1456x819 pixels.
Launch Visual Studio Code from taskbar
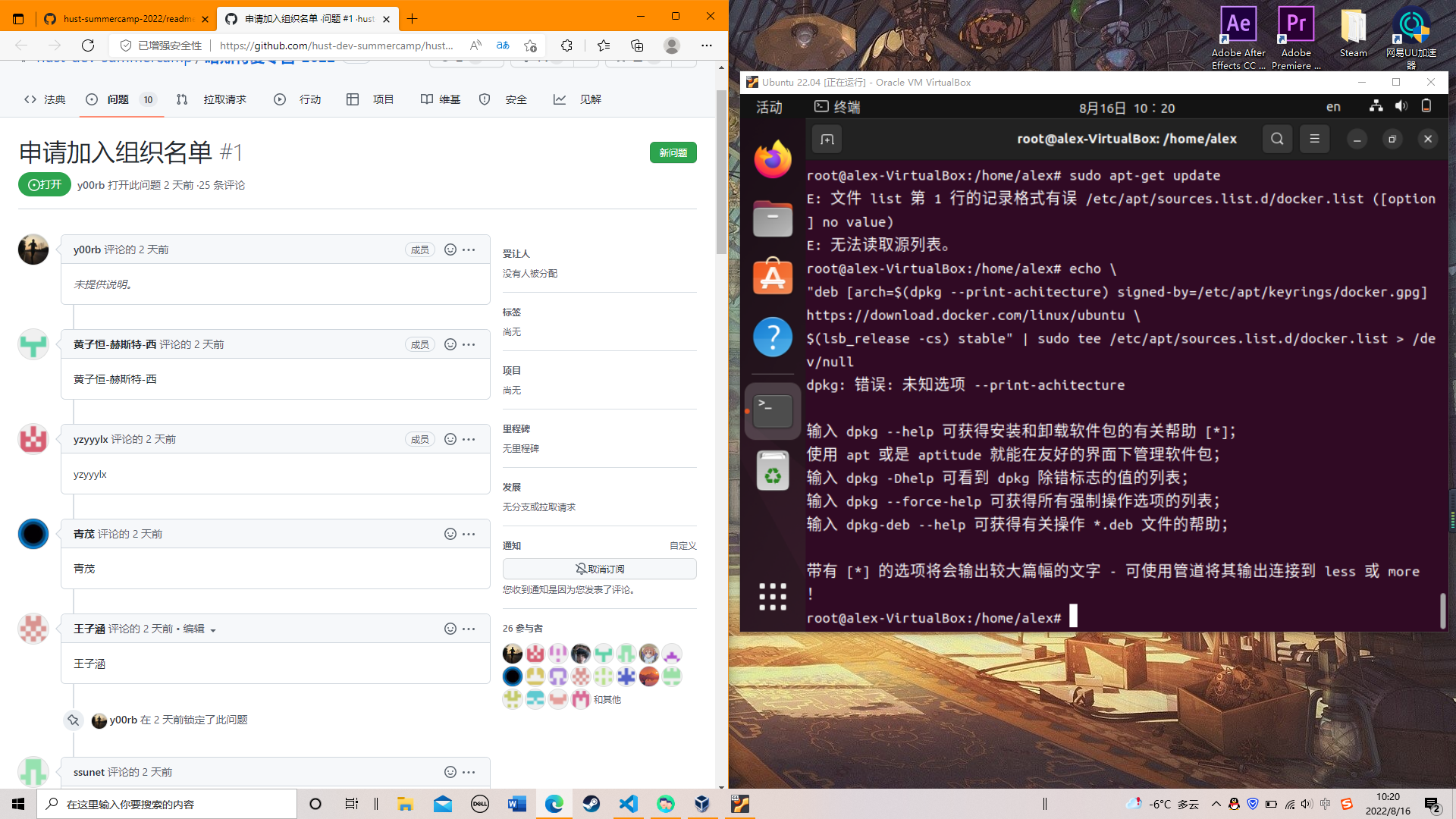point(629,804)
